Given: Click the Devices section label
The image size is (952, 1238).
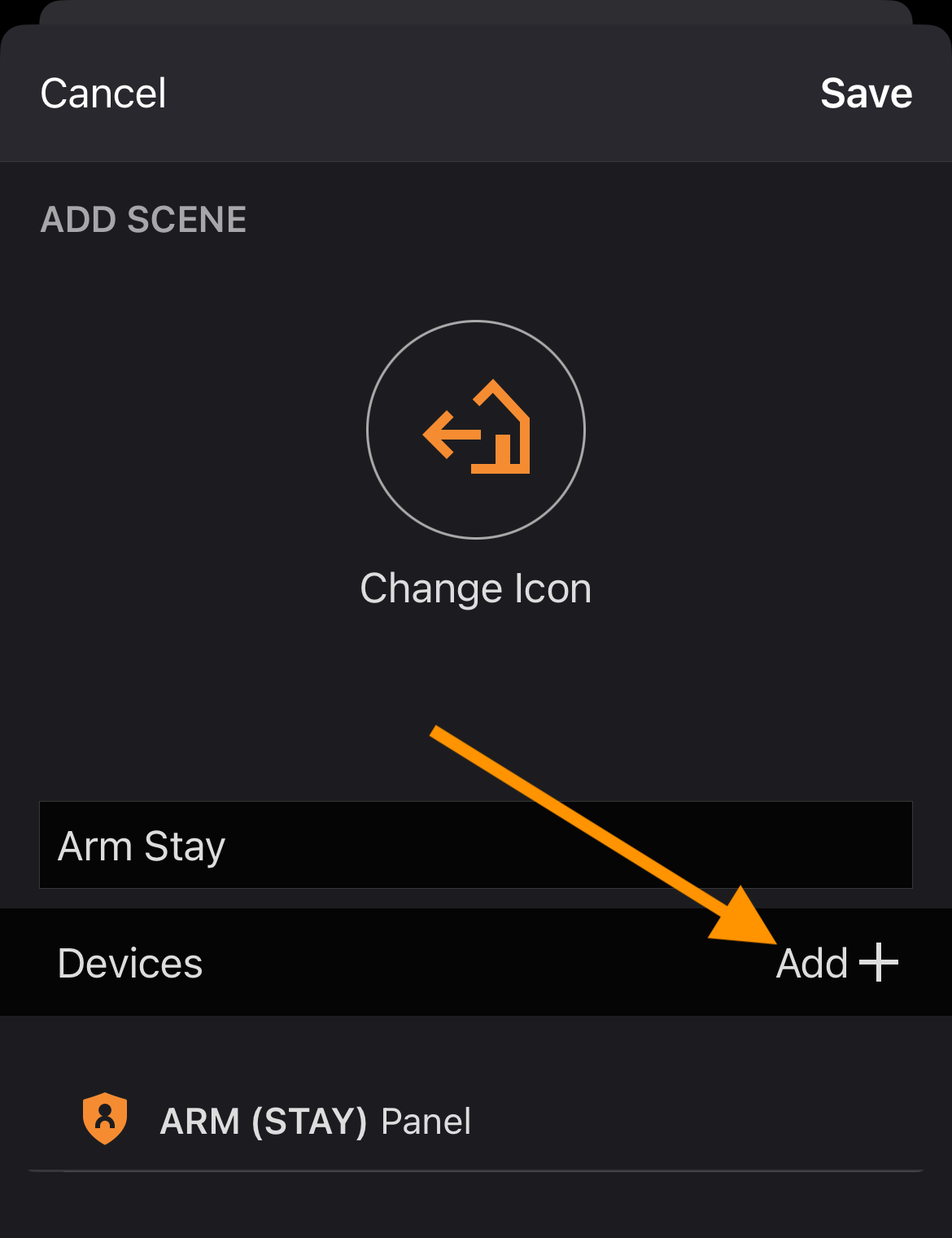Looking at the screenshot, I should [x=130, y=963].
